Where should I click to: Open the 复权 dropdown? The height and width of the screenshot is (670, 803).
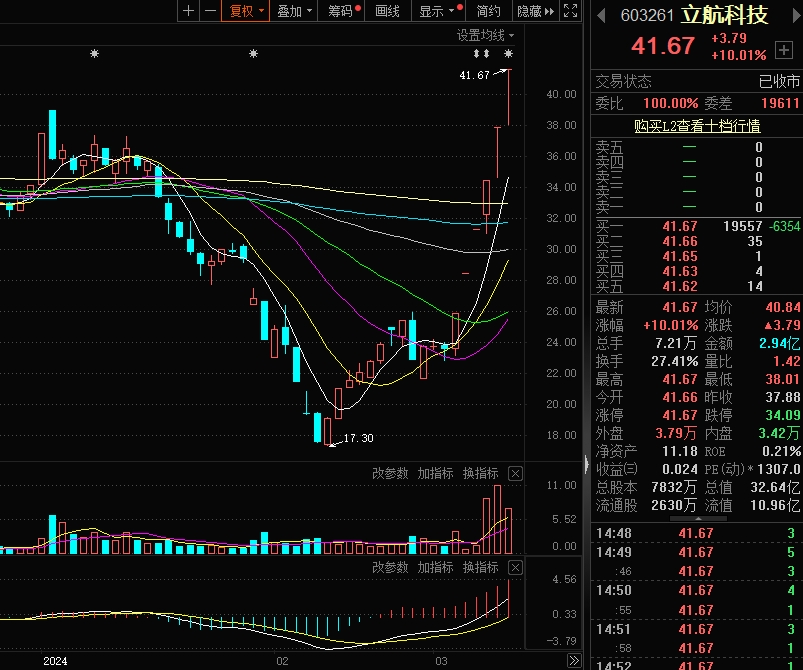[246, 11]
